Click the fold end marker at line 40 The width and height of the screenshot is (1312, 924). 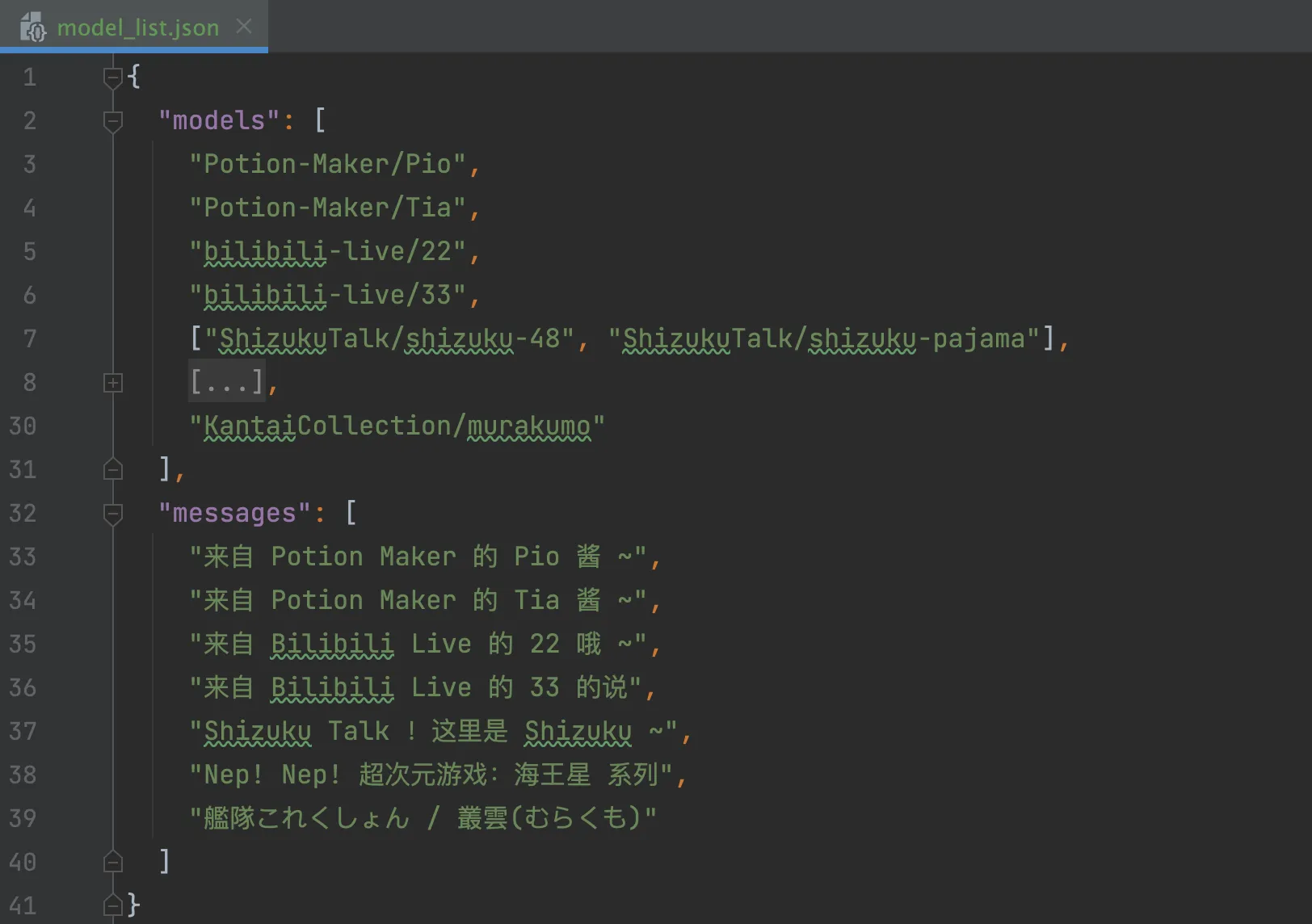tap(113, 862)
